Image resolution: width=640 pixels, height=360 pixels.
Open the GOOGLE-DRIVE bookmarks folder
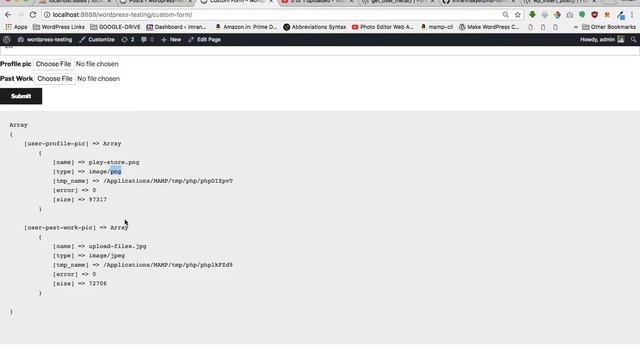(x=115, y=27)
